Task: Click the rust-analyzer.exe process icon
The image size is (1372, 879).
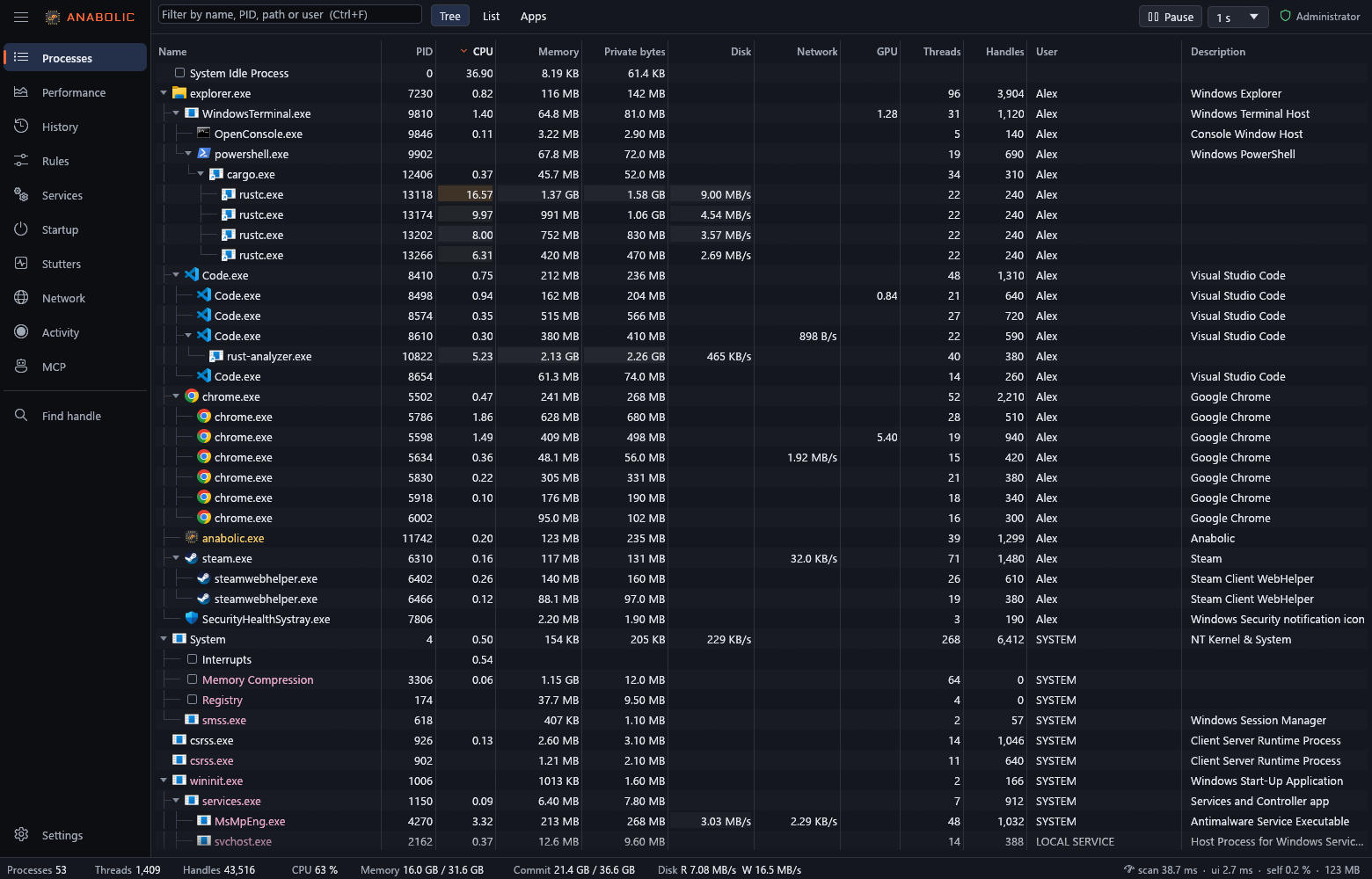Action: pos(216,356)
